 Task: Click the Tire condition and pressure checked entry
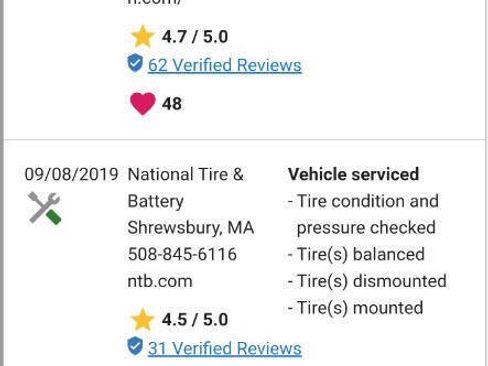click(363, 215)
